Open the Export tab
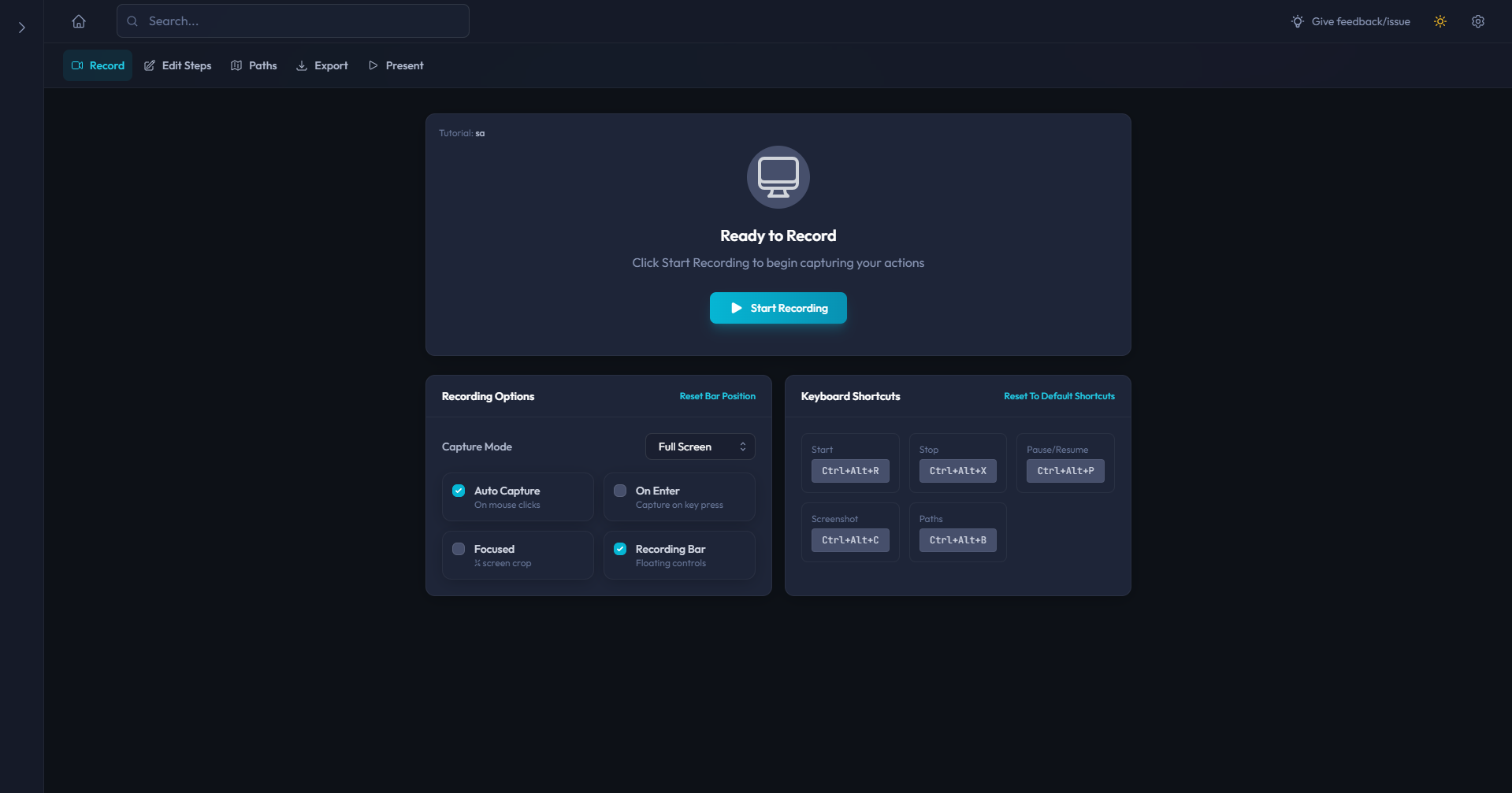This screenshot has height=793, width=1512. click(322, 65)
